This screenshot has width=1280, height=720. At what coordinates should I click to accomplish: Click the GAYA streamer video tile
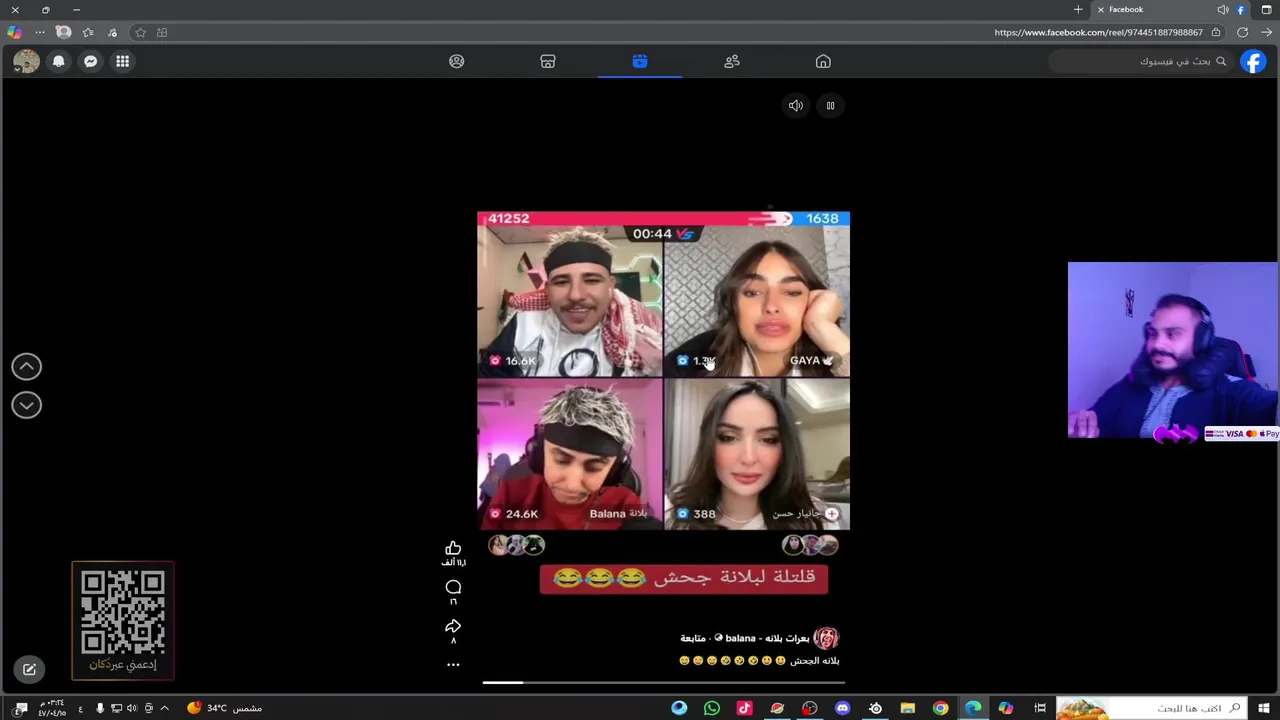point(757,301)
